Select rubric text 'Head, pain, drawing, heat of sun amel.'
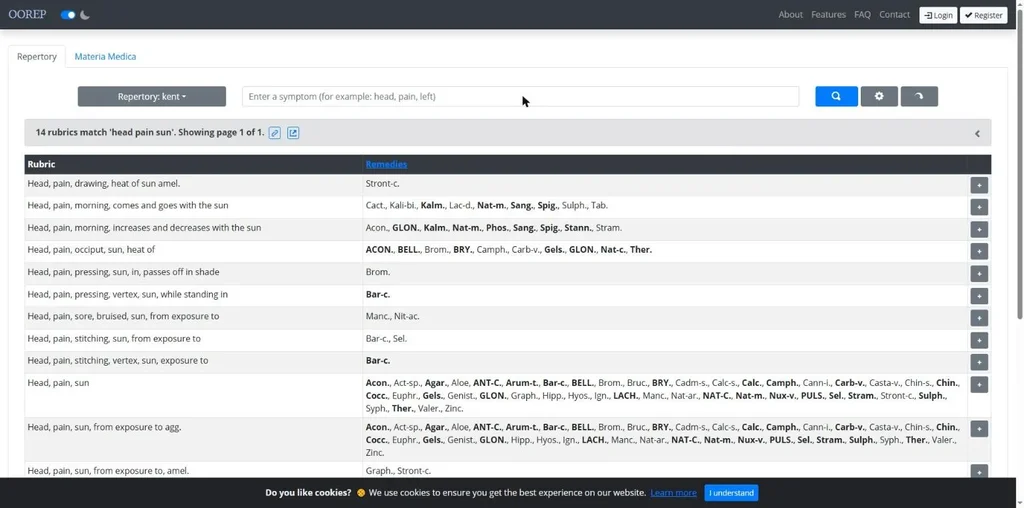1024x508 pixels. pos(104,183)
